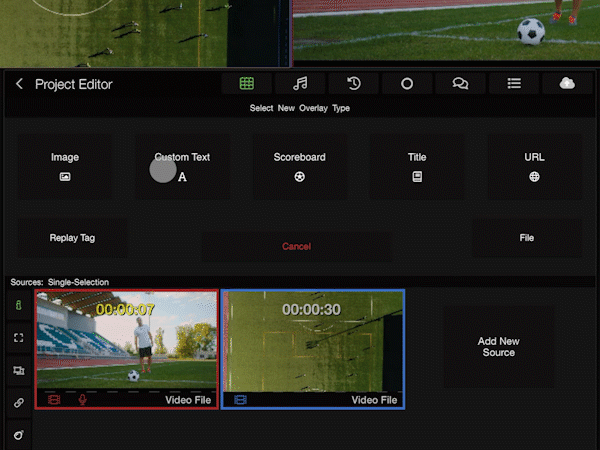The image size is (600, 450).
Task: Open the record circle tab
Action: (407, 84)
